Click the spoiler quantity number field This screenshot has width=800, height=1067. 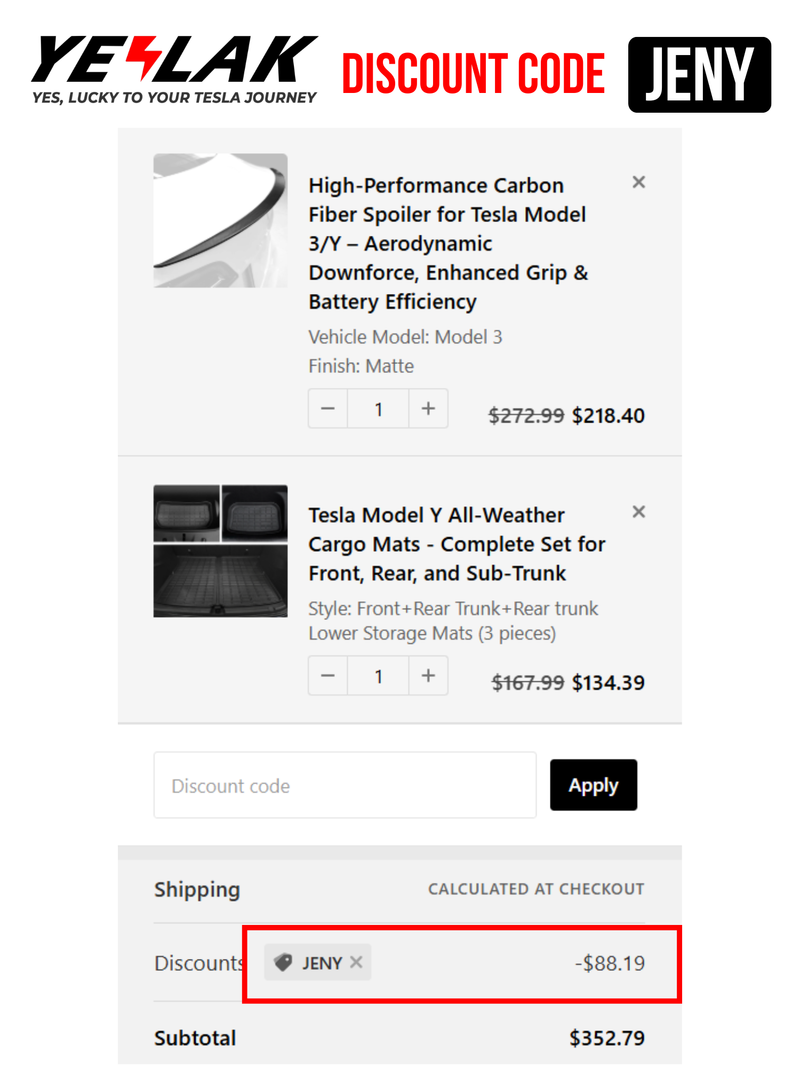(x=378, y=409)
